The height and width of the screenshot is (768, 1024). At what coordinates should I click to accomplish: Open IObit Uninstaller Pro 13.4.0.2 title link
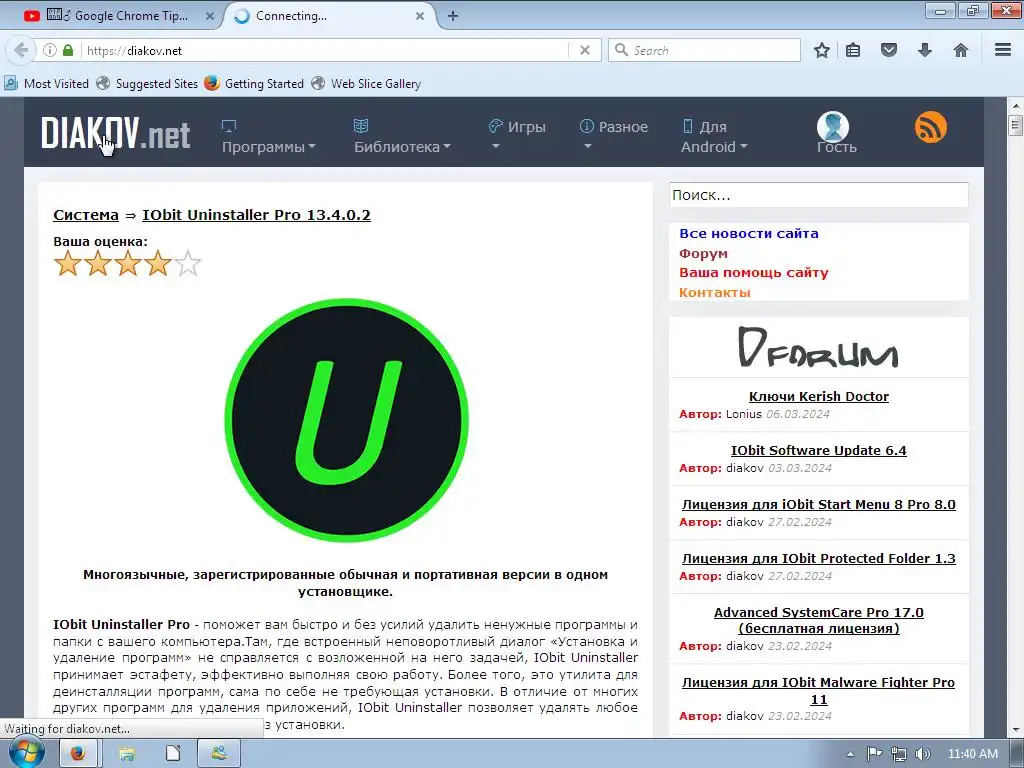[256, 215]
